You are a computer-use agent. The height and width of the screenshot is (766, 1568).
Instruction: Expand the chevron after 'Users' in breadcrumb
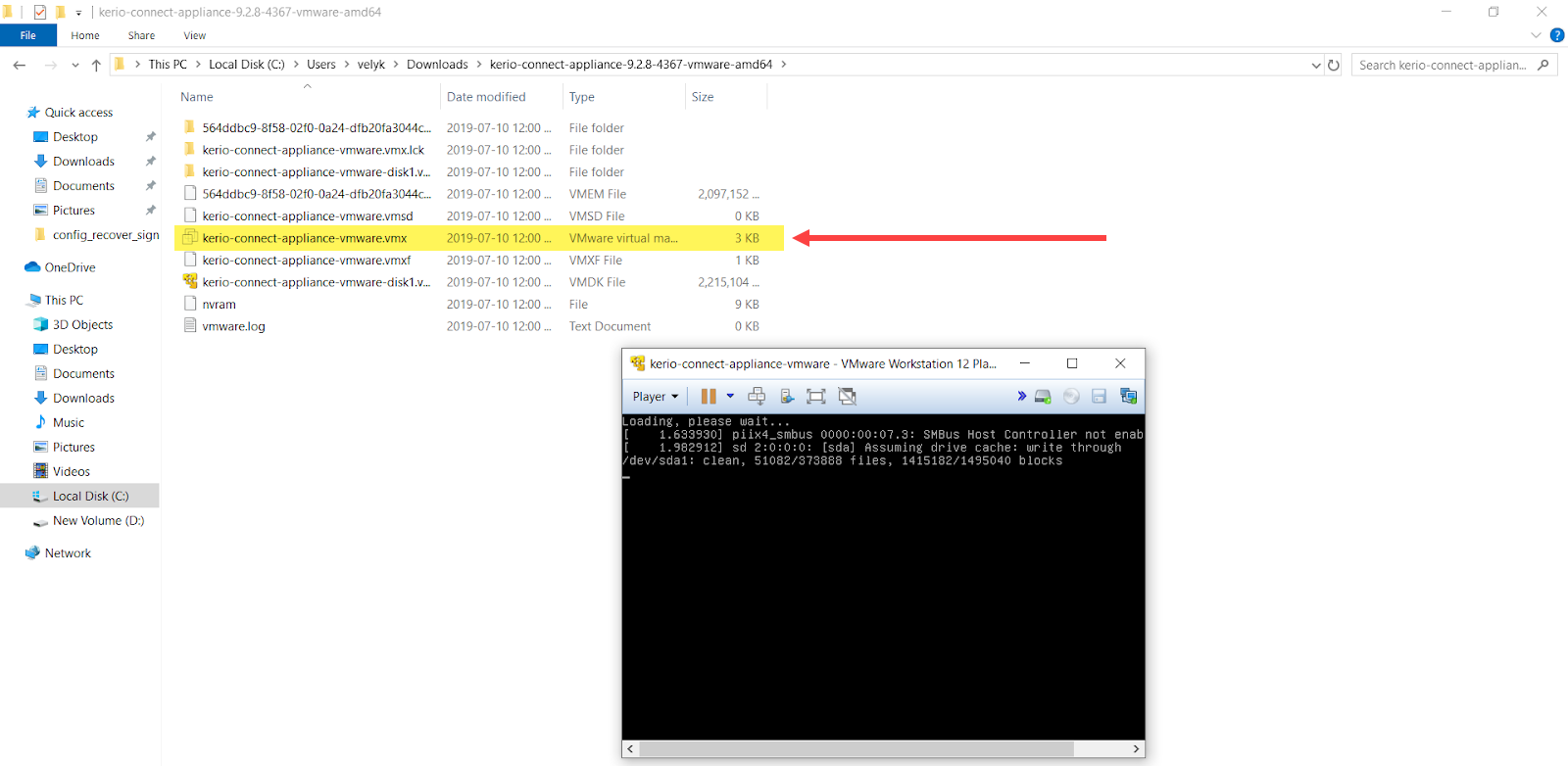[347, 65]
